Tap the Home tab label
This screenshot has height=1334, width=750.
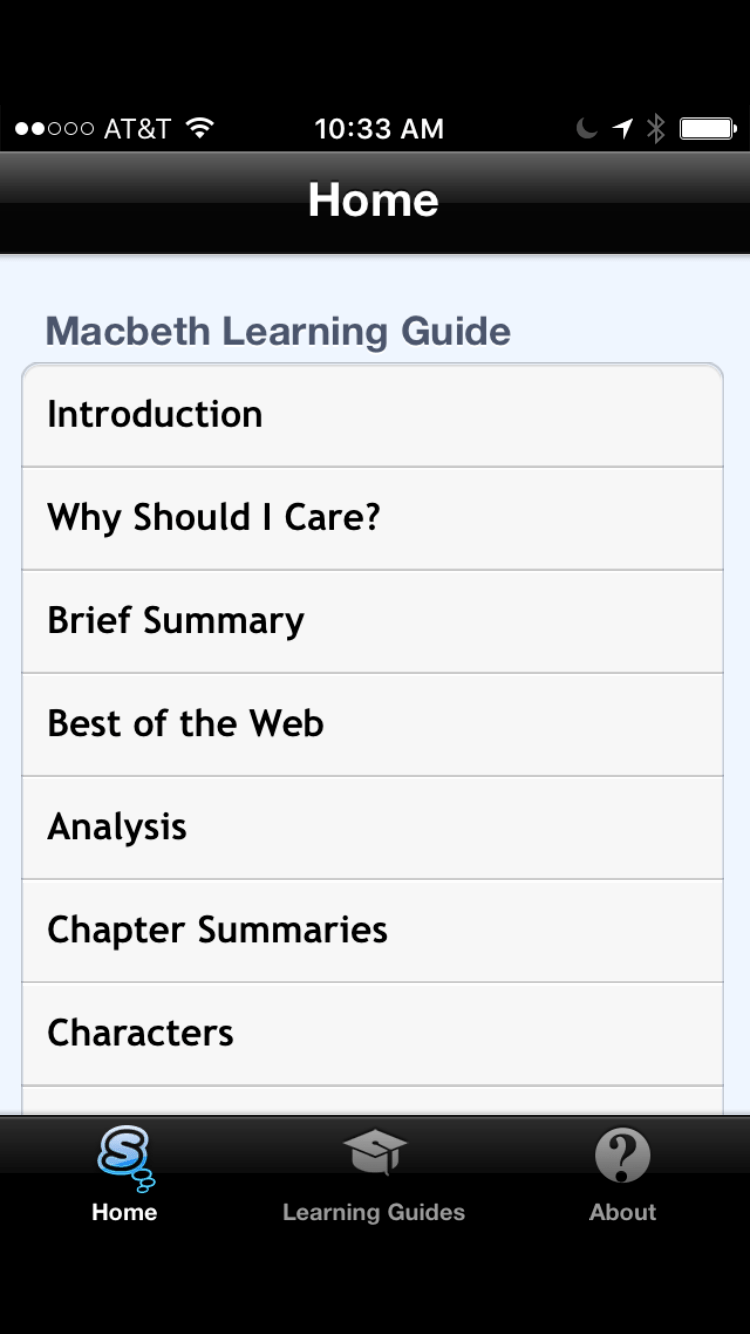coord(124,1212)
